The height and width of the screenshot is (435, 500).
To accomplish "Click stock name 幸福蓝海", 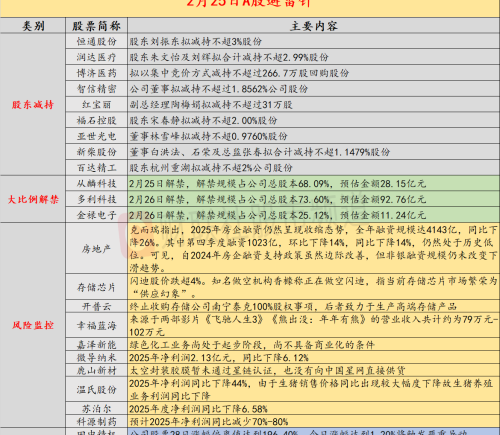I will pyautogui.click(x=96, y=325).
